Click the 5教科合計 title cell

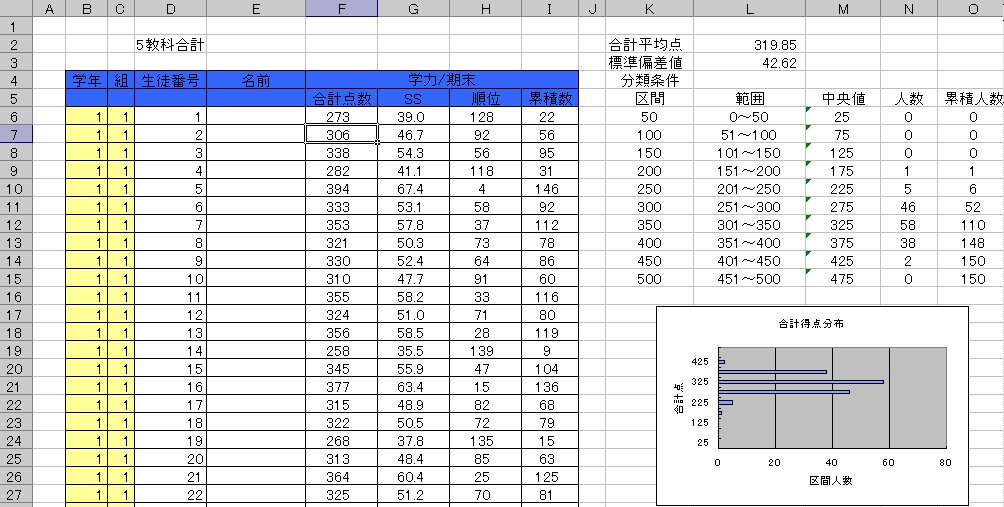(x=170, y=45)
